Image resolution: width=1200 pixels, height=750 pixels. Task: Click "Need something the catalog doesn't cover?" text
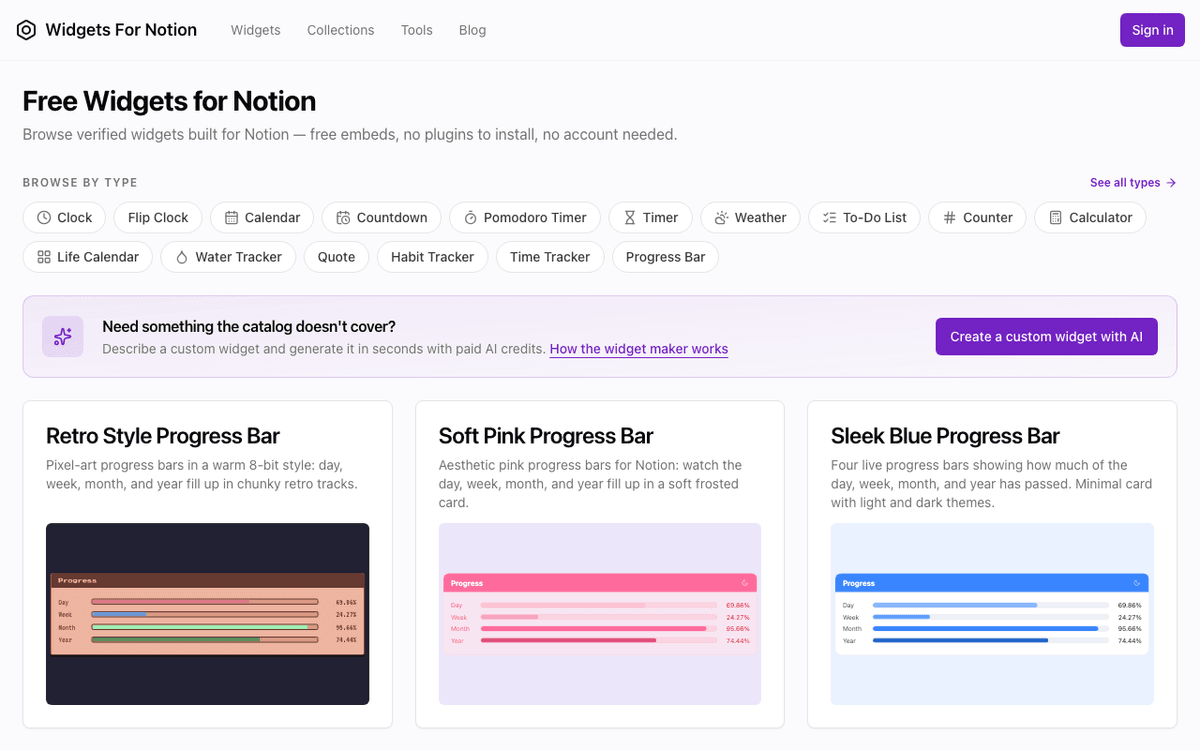249,327
